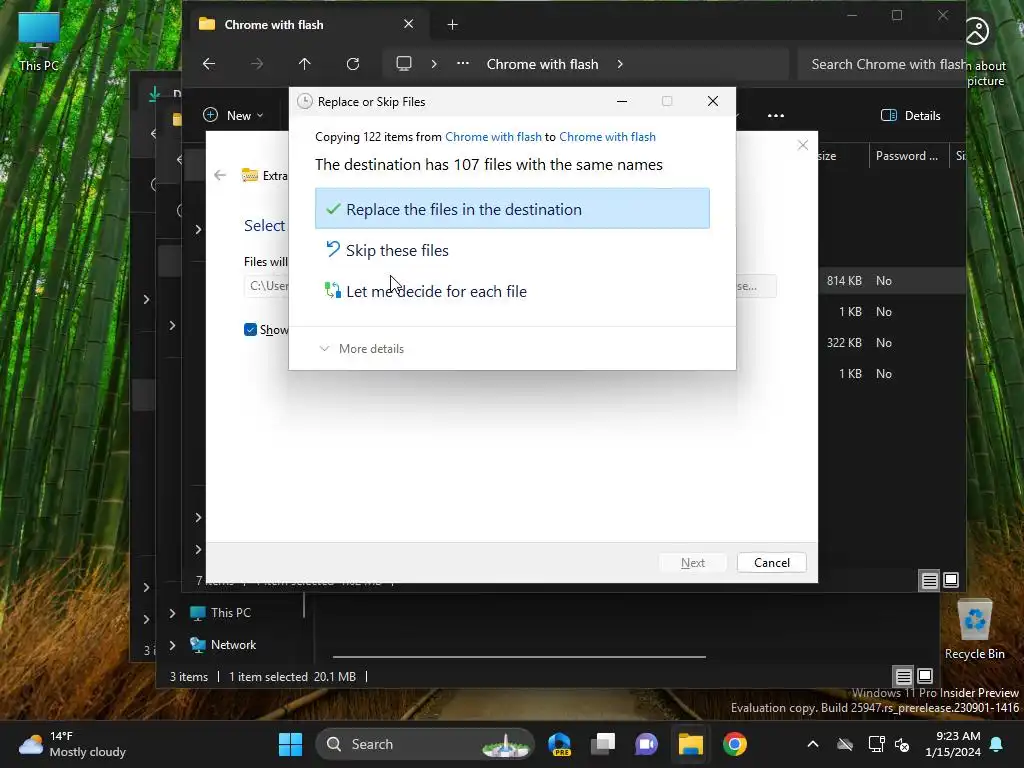1024x768 pixels.
Task: Click the taskbar Search box
Action: tap(424, 744)
